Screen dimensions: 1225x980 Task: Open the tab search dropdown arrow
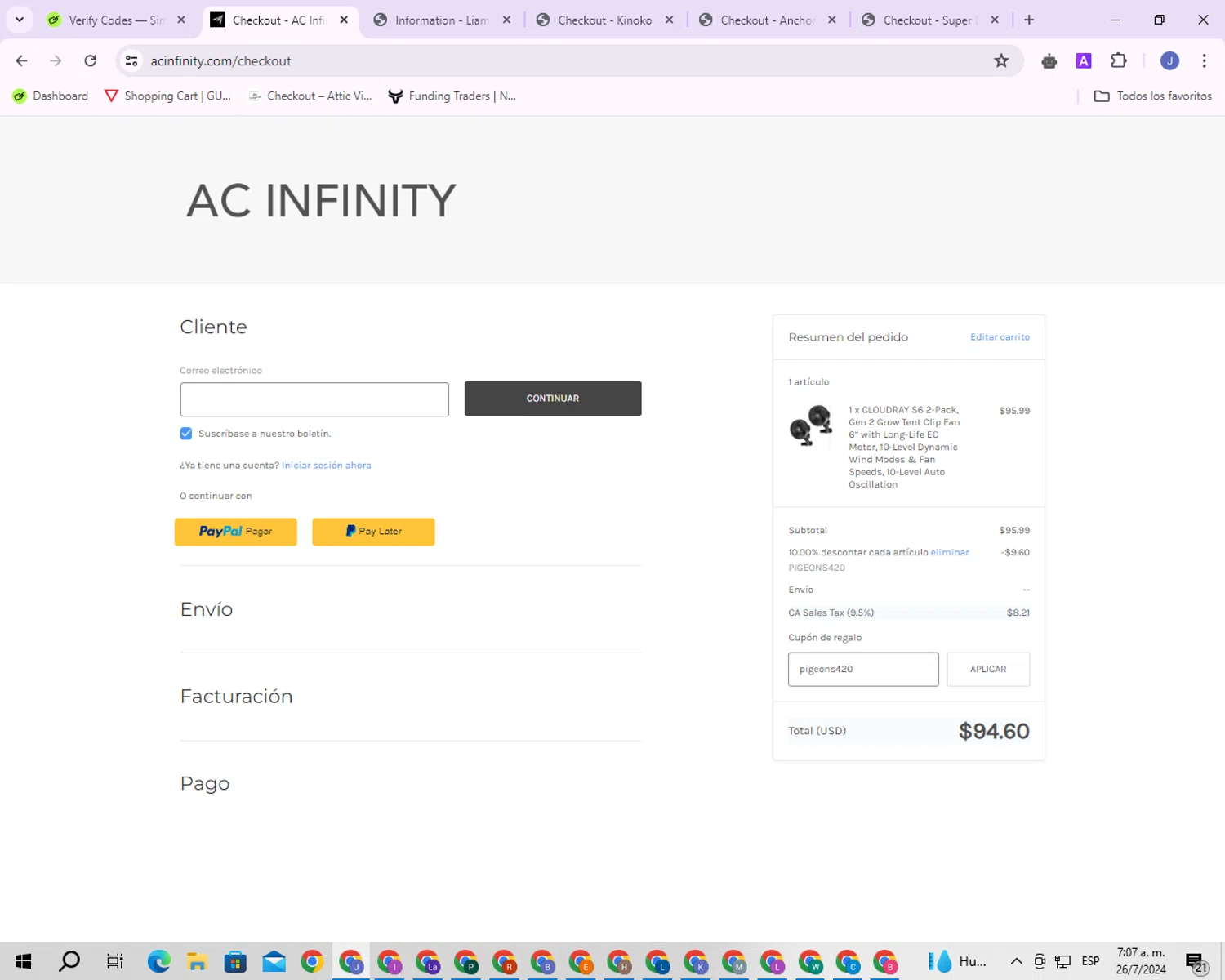point(20,20)
